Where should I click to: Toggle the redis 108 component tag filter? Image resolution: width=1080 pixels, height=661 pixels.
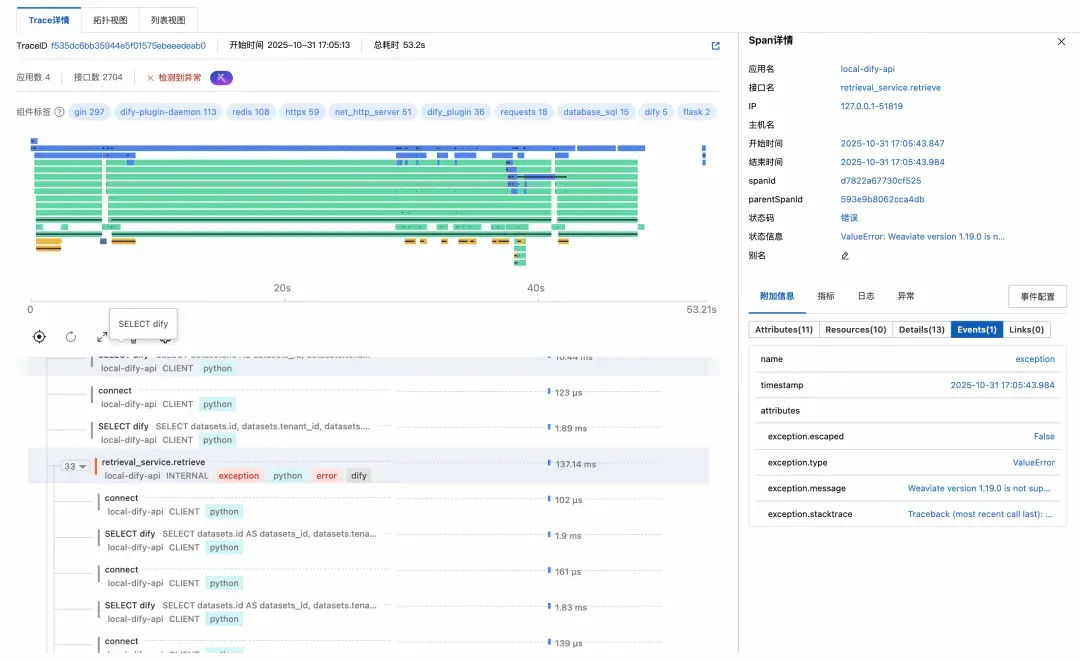coord(250,112)
